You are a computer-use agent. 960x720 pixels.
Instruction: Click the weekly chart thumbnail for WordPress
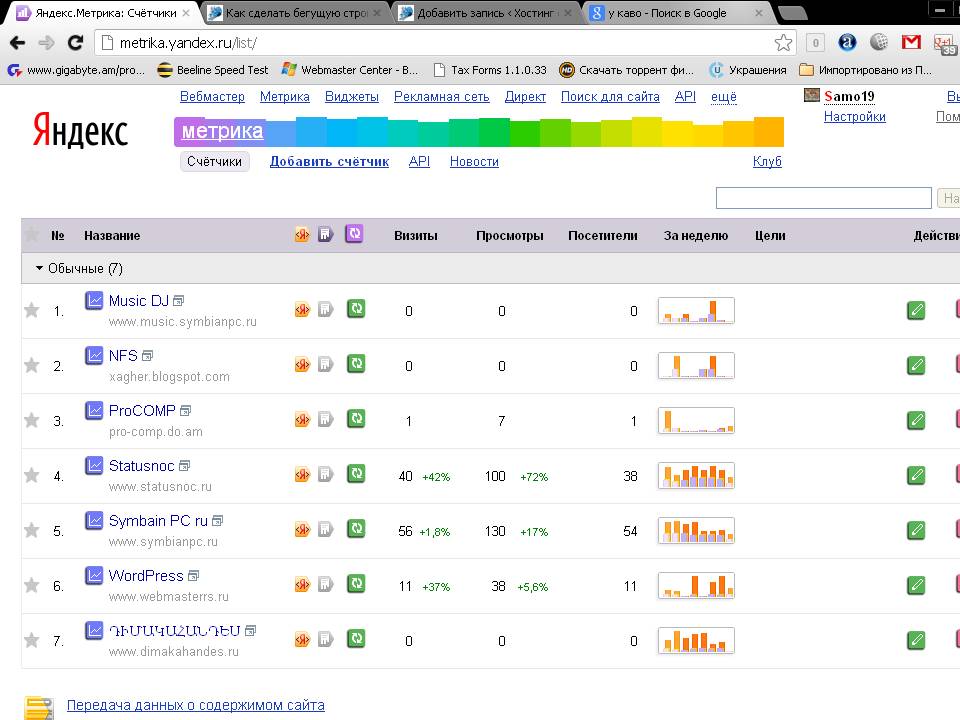click(696, 585)
